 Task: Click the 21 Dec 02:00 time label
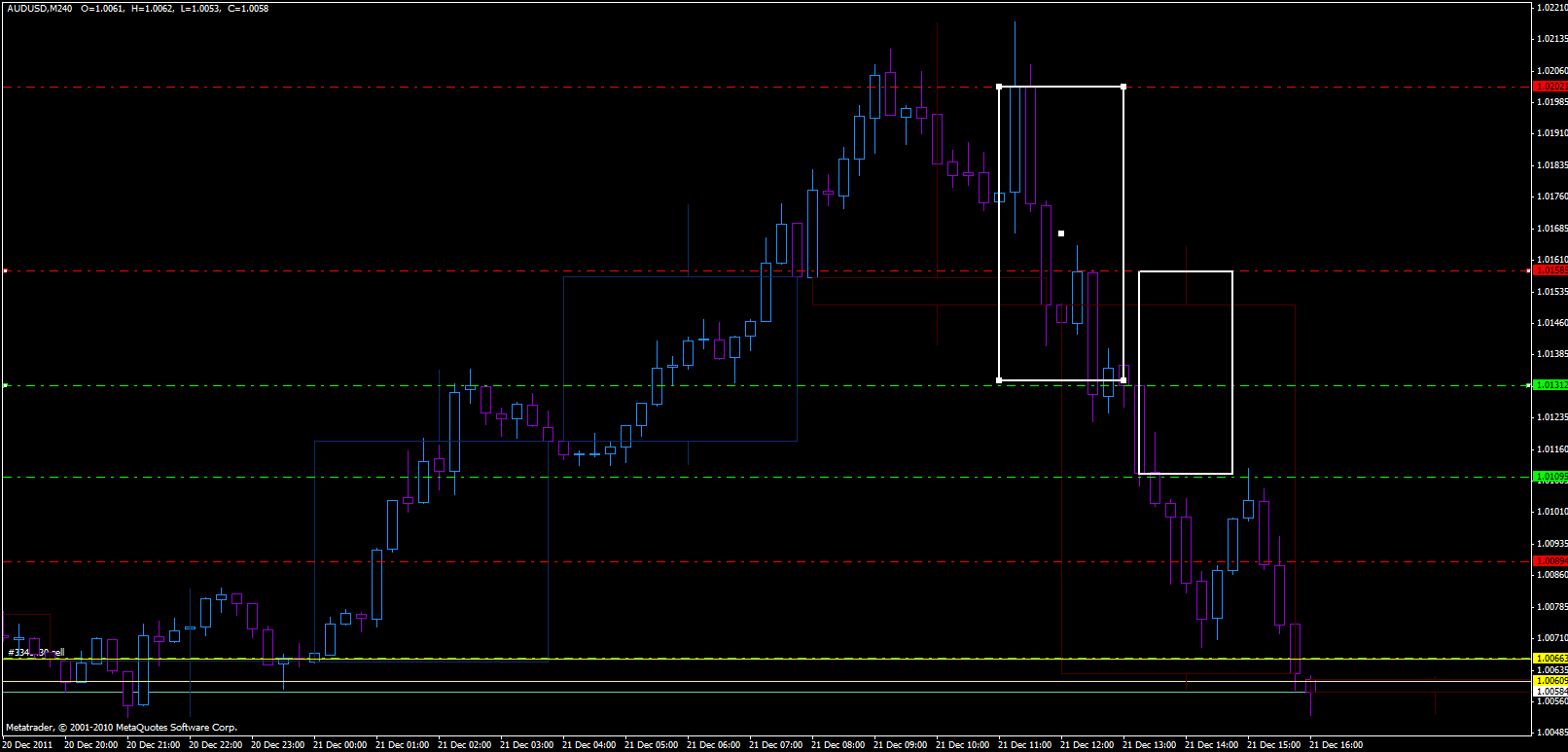point(464,745)
